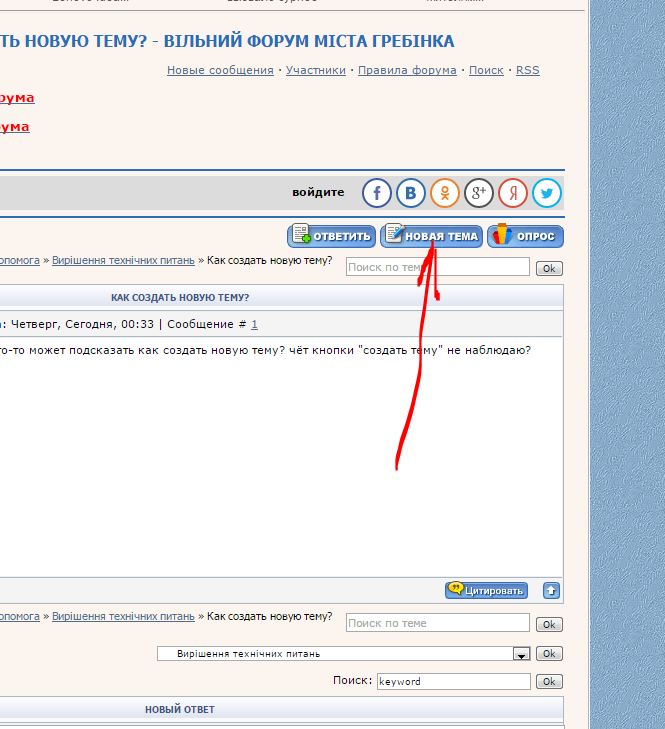Viewport: 665px width, 729px height.
Task: Click the Facebook login icon
Action: (x=377, y=193)
